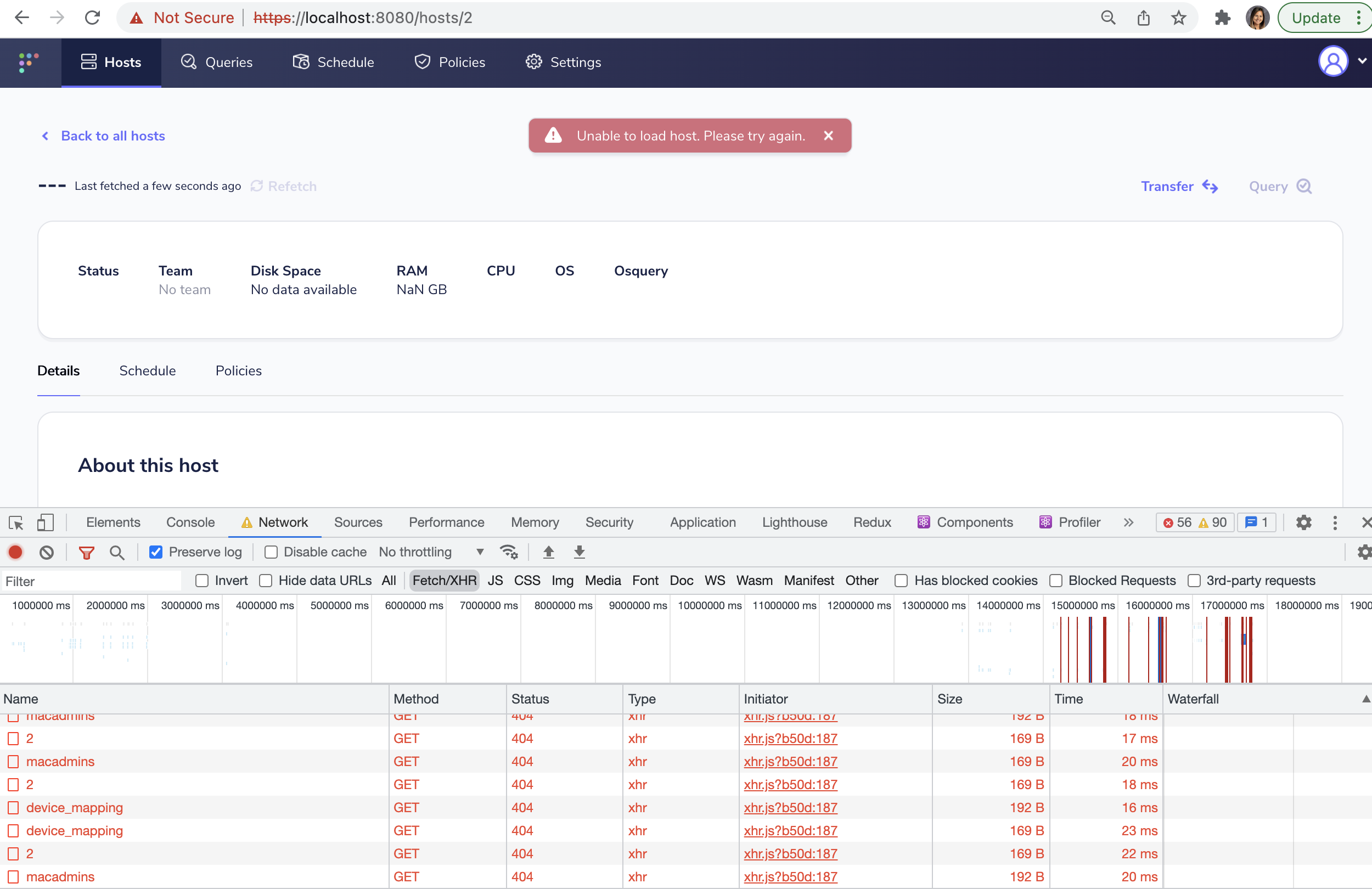Open the network search magnifier
Viewport: 1372px width, 889px height.
[x=117, y=552]
